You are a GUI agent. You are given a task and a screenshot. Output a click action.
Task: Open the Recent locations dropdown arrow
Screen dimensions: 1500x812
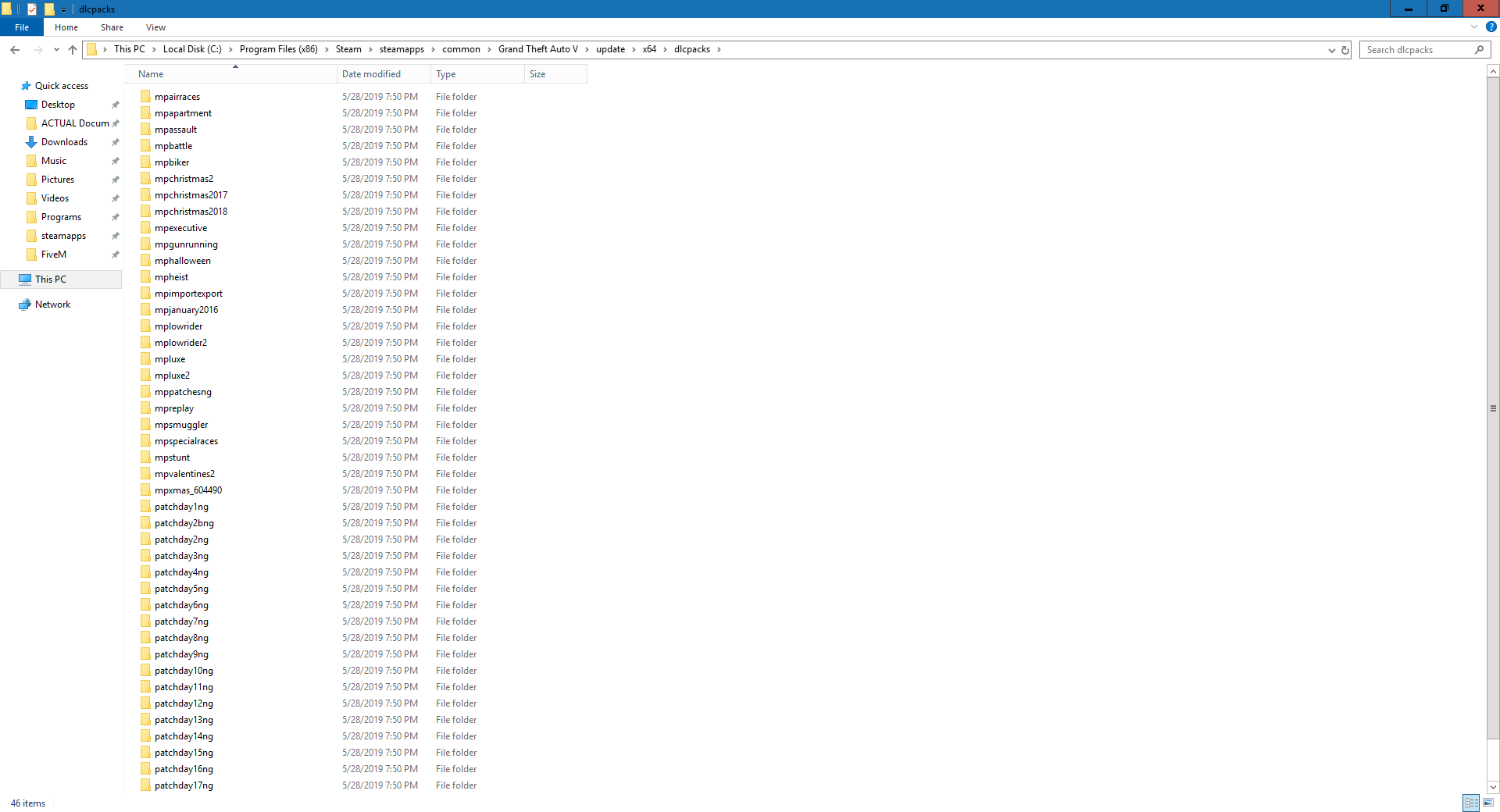pyautogui.click(x=56, y=50)
